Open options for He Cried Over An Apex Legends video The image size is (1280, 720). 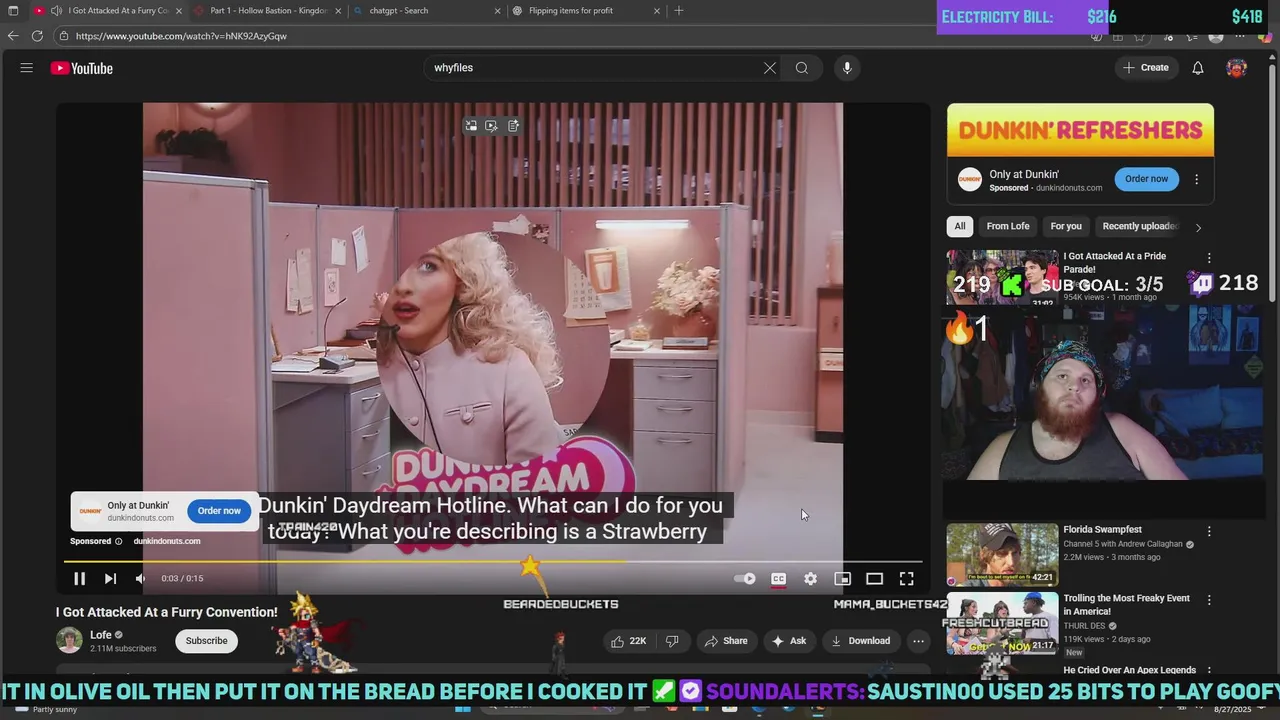(1209, 671)
